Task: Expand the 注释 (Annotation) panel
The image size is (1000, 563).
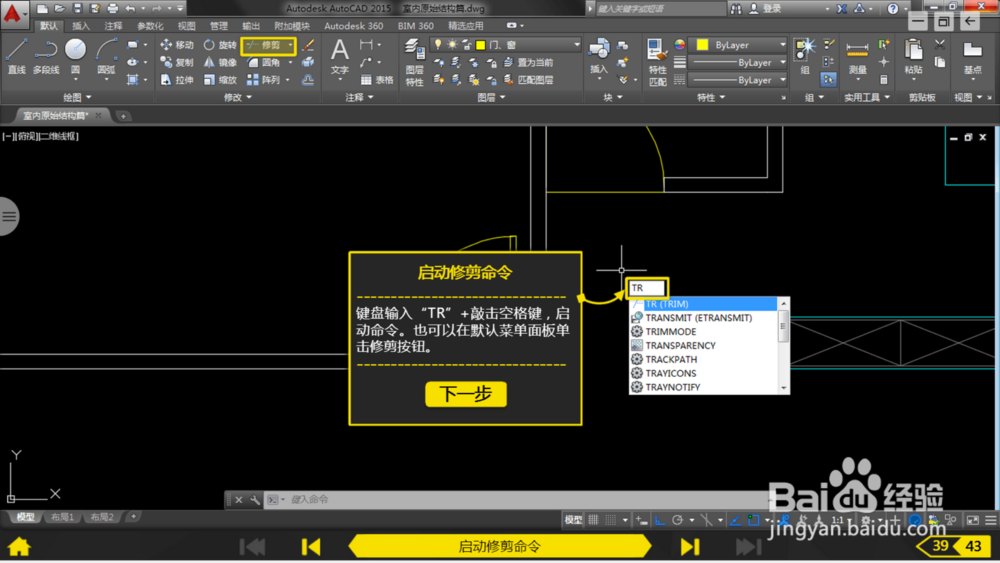Action: point(359,97)
